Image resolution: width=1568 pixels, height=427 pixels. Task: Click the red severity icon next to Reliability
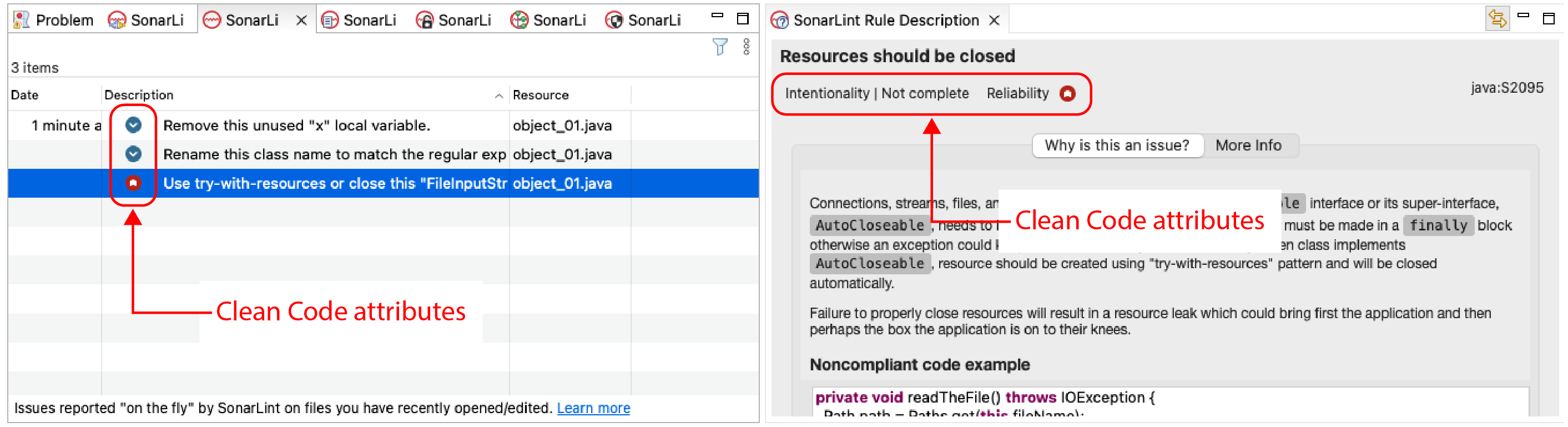[1068, 93]
